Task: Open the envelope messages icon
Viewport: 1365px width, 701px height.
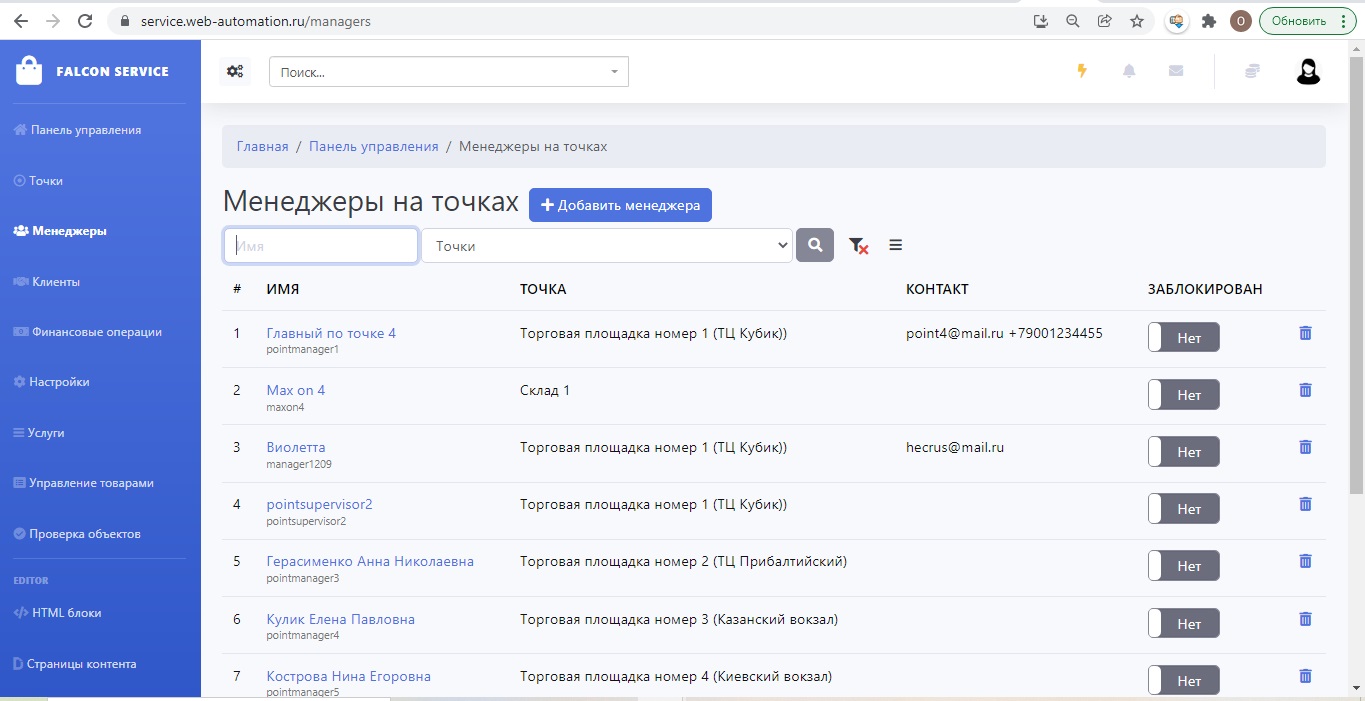Action: [x=1176, y=71]
